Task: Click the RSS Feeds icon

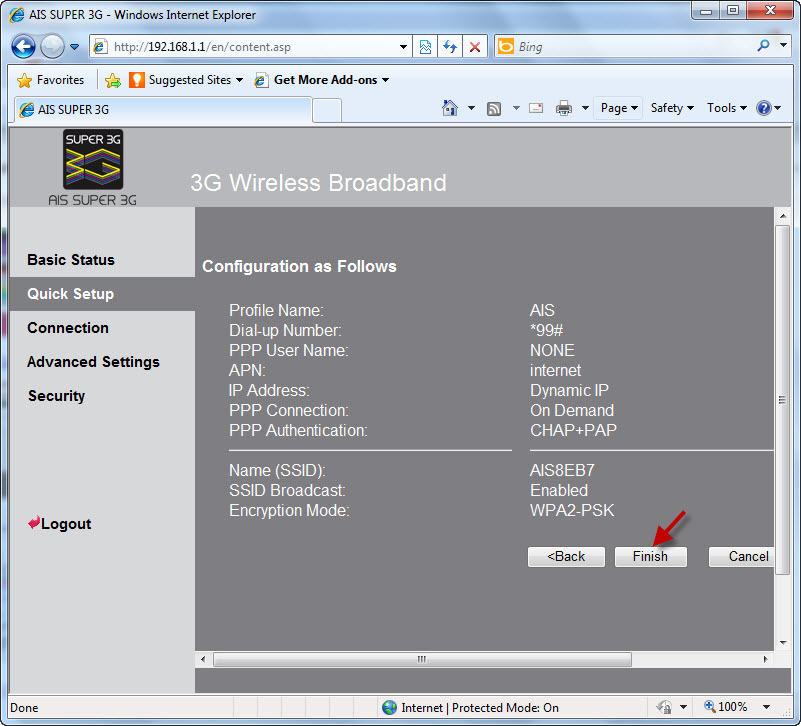Action: 494,109
